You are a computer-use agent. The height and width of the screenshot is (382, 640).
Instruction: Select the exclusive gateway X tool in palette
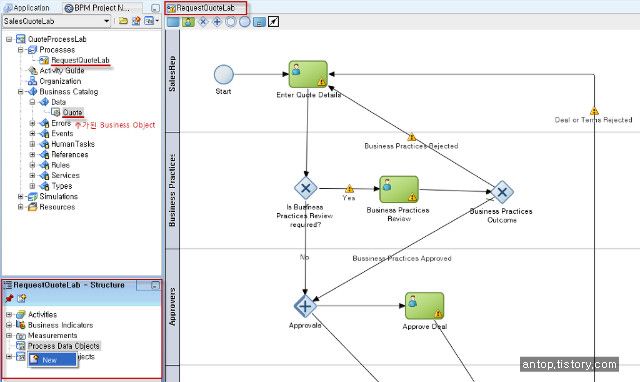(x=203, y=22)
